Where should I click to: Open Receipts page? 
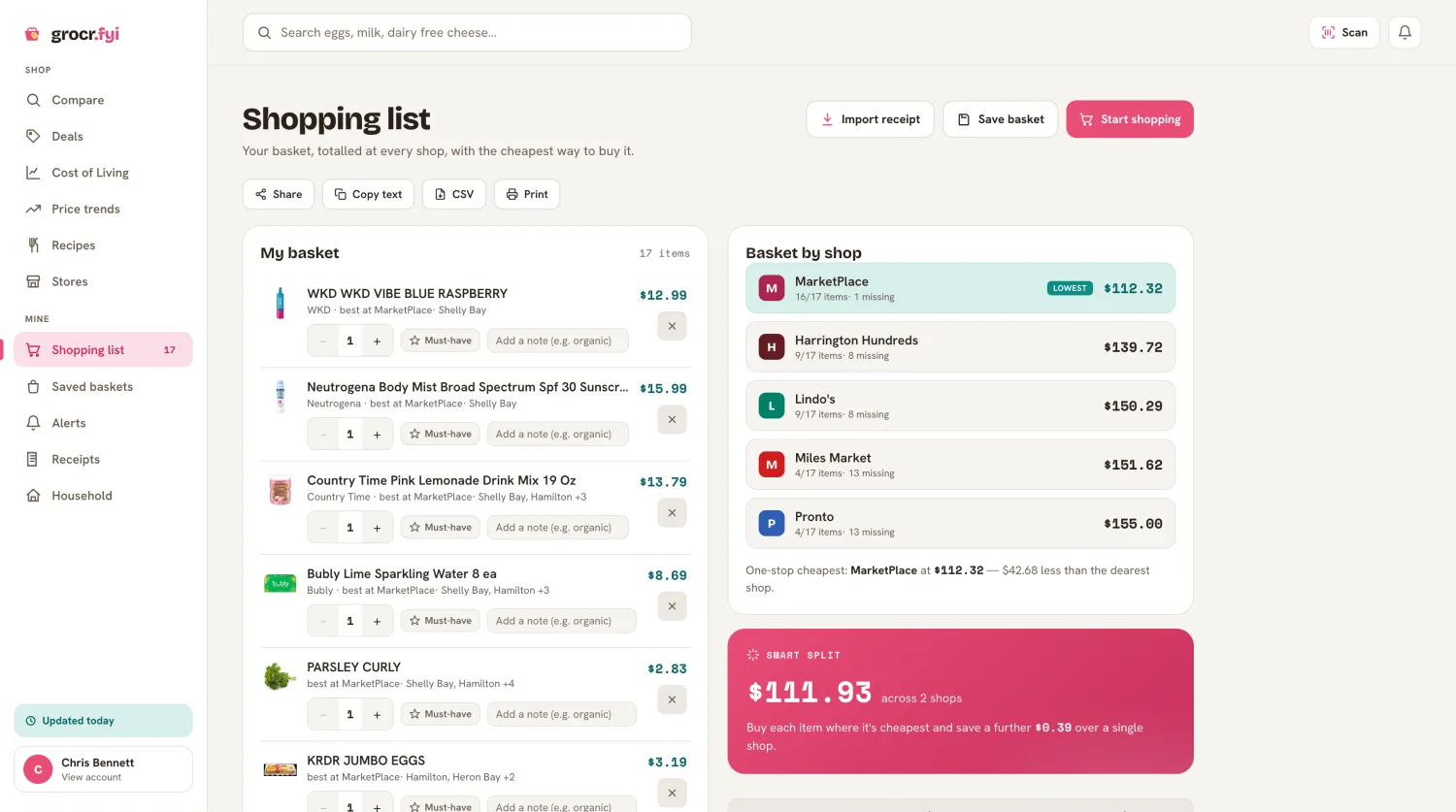pyautogui.click(x=103, y=460)
